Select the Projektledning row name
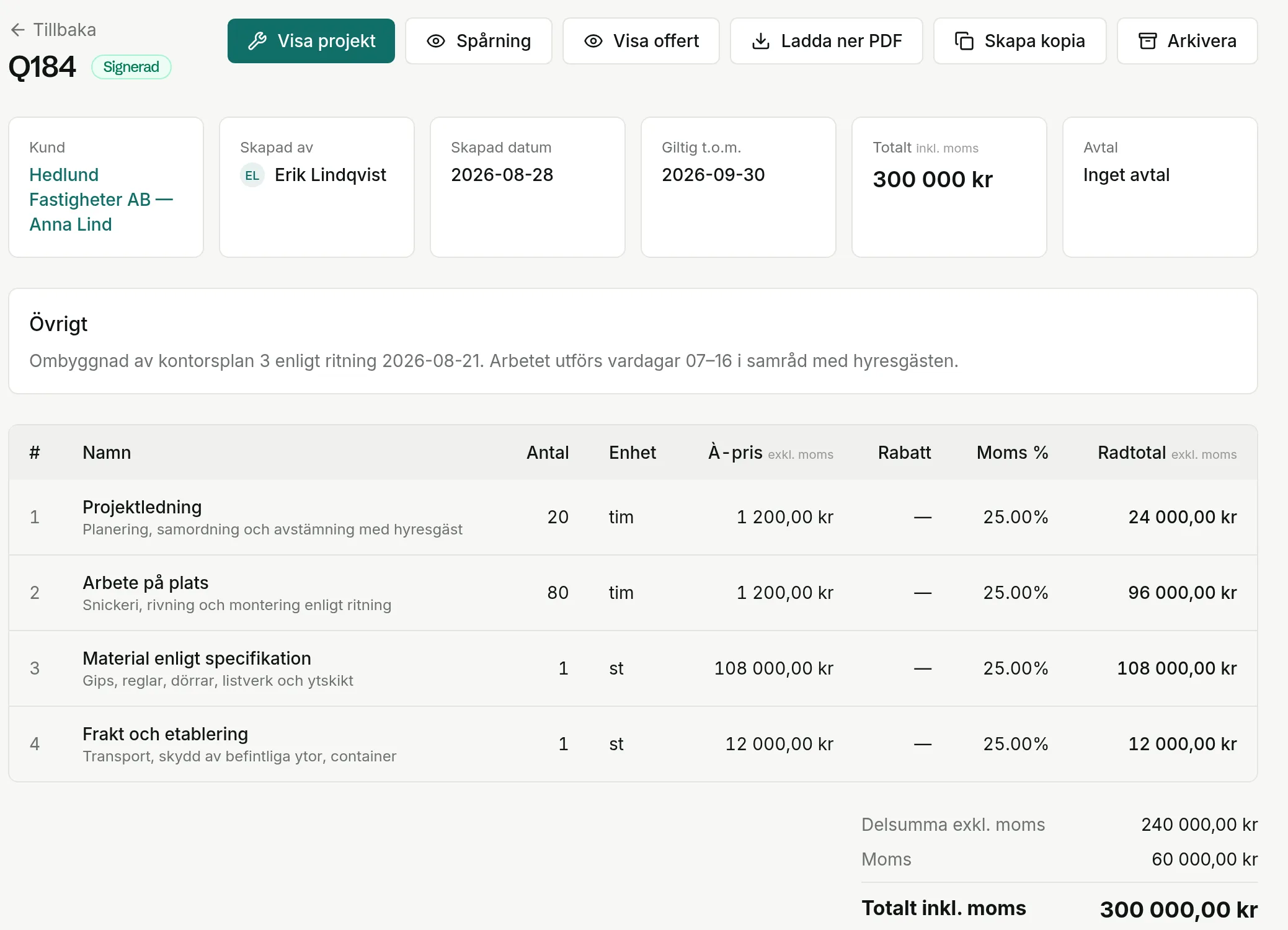This screenshot has height=930, width=1288. point(142,507)
